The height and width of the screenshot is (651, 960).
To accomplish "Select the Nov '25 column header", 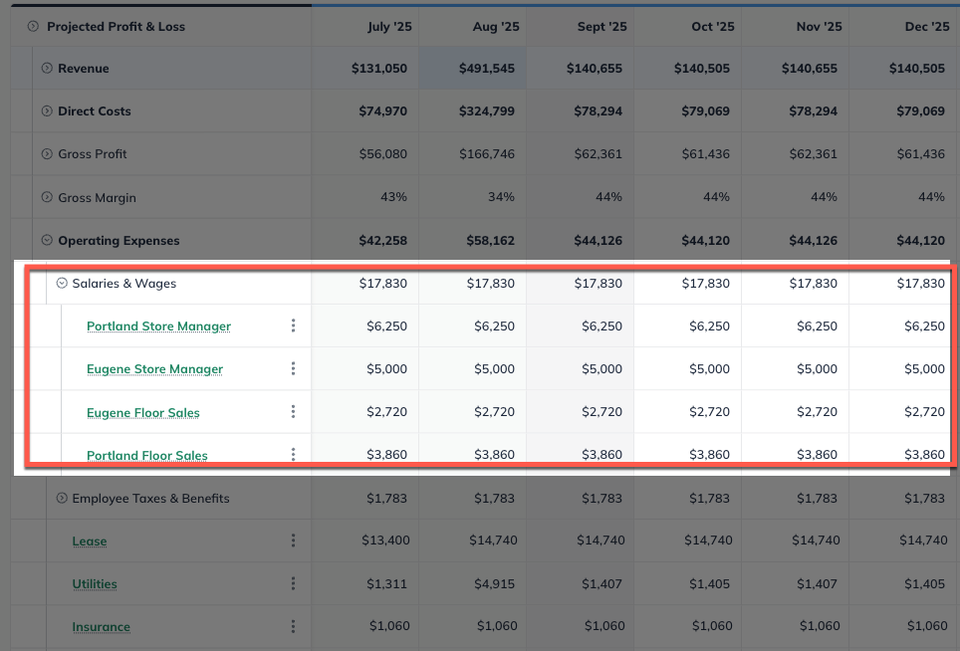I will pos(819,26).
